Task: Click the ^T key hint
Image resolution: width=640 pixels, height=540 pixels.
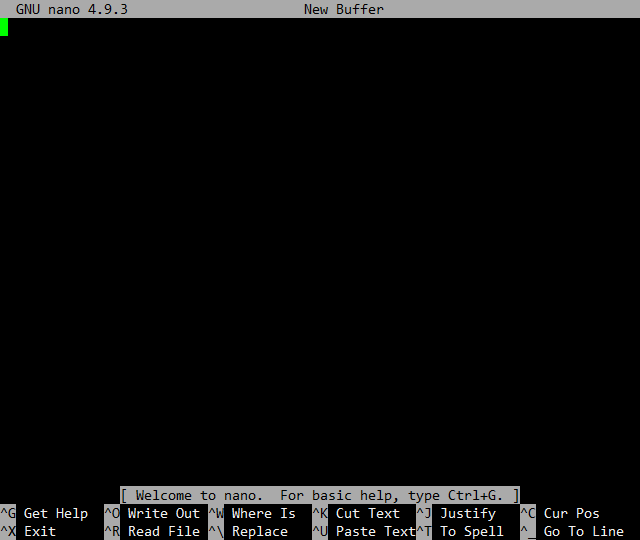Action: (x=424, y=531)
